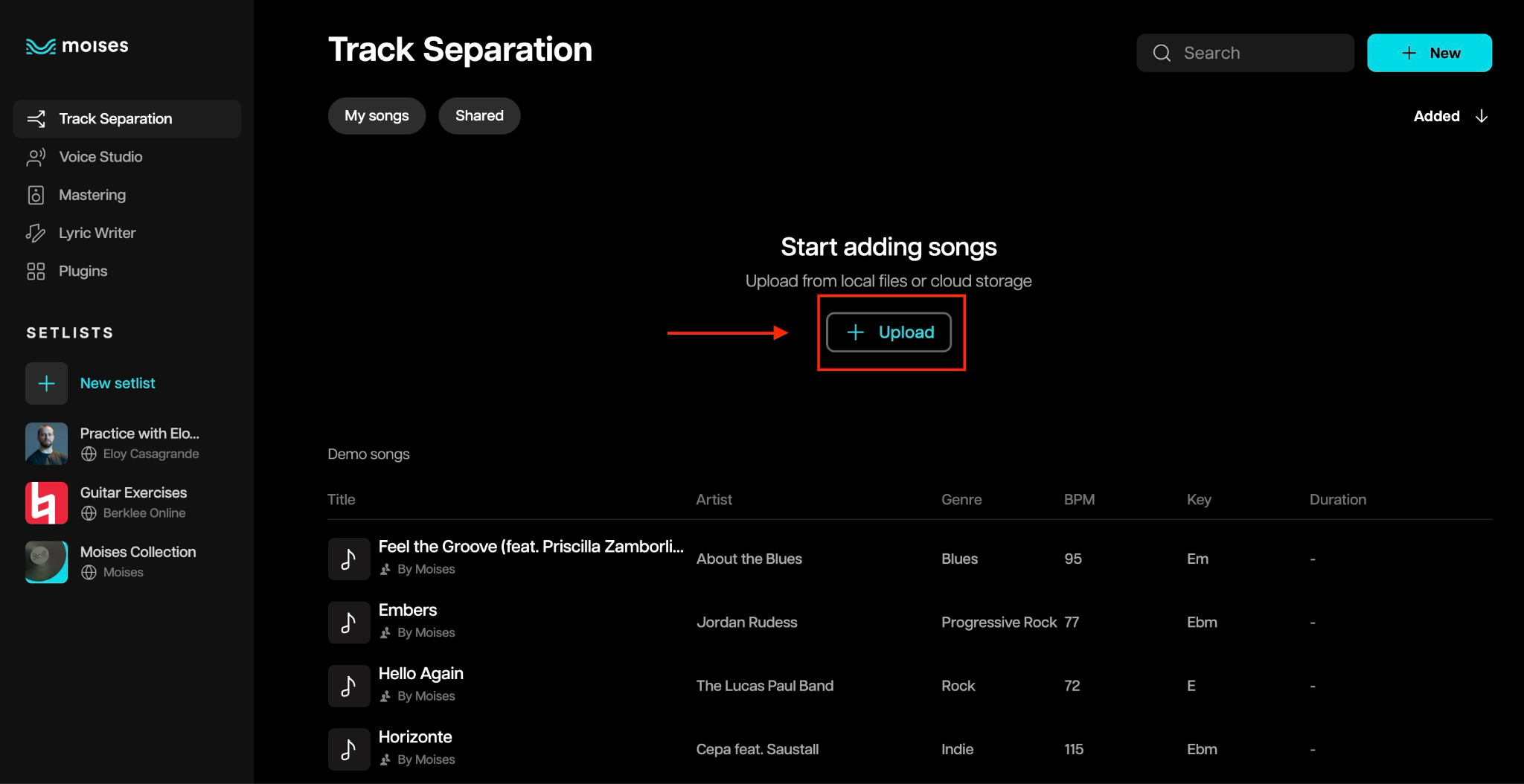
Task: Toggle sort direction arrow next to Added
Action: click(x=1482, y=116)
